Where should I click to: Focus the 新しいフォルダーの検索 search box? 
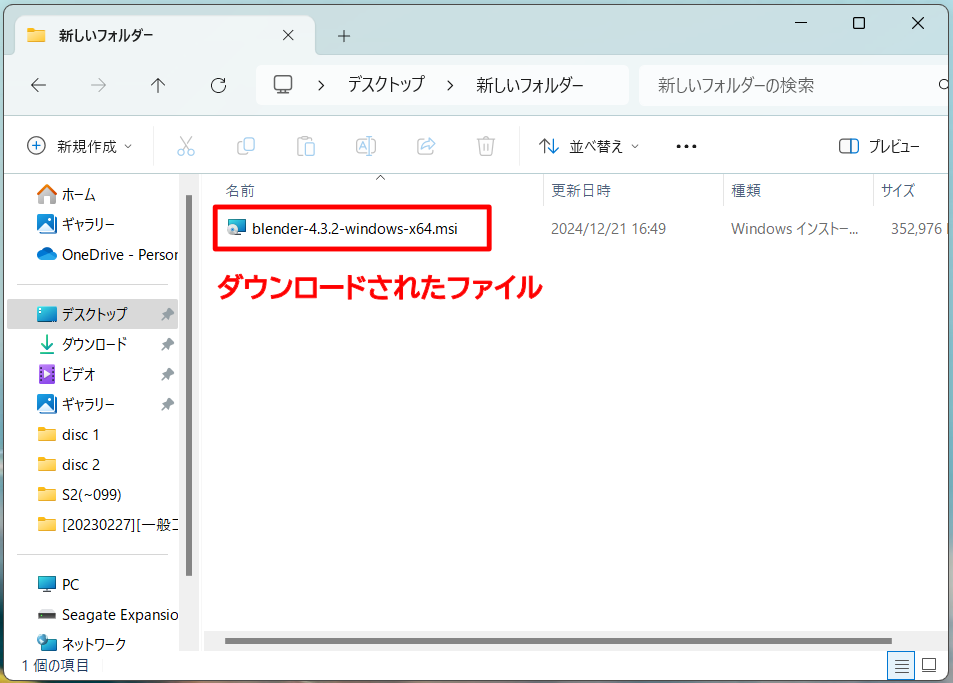pos(793,85)
